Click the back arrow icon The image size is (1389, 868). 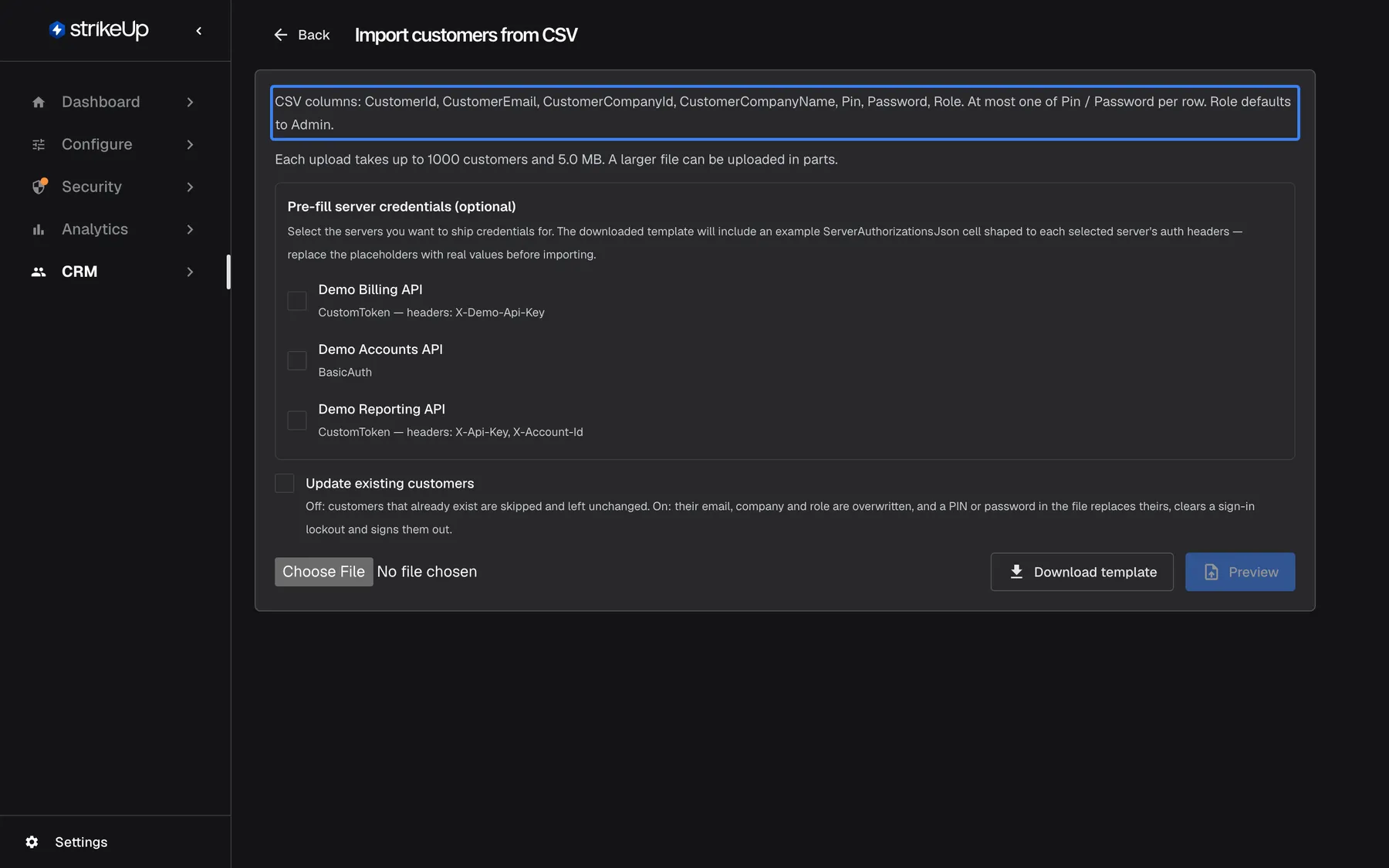(x=281, y=35)
